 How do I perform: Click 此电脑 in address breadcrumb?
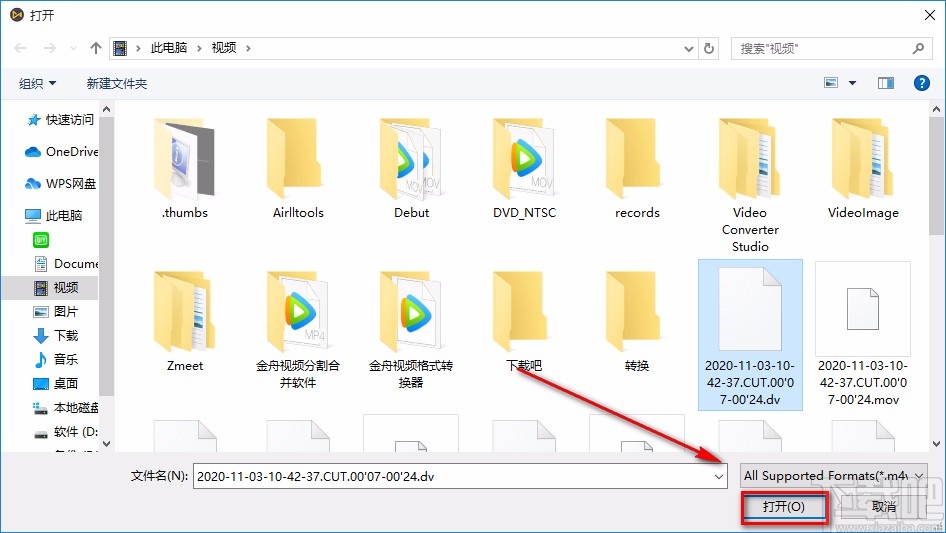(169, 48)
